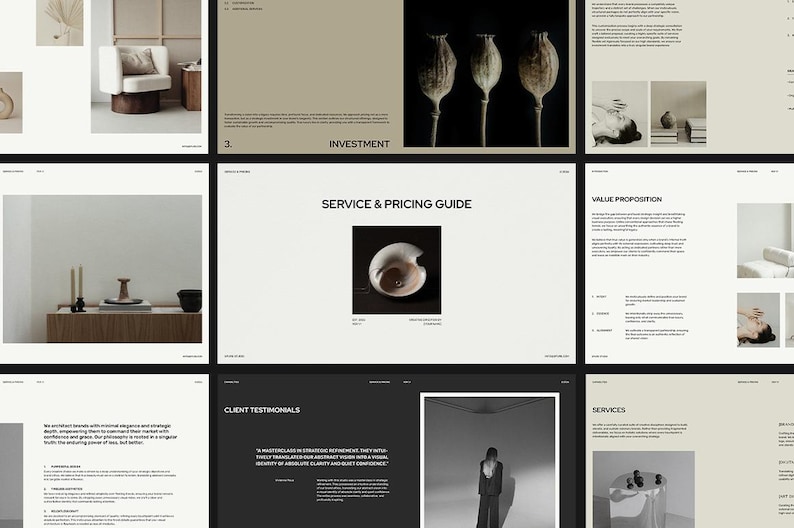Screen dimensions: 794x528
Task: Select the dried palm leaf photo
Action: click(x=60, y=23)
